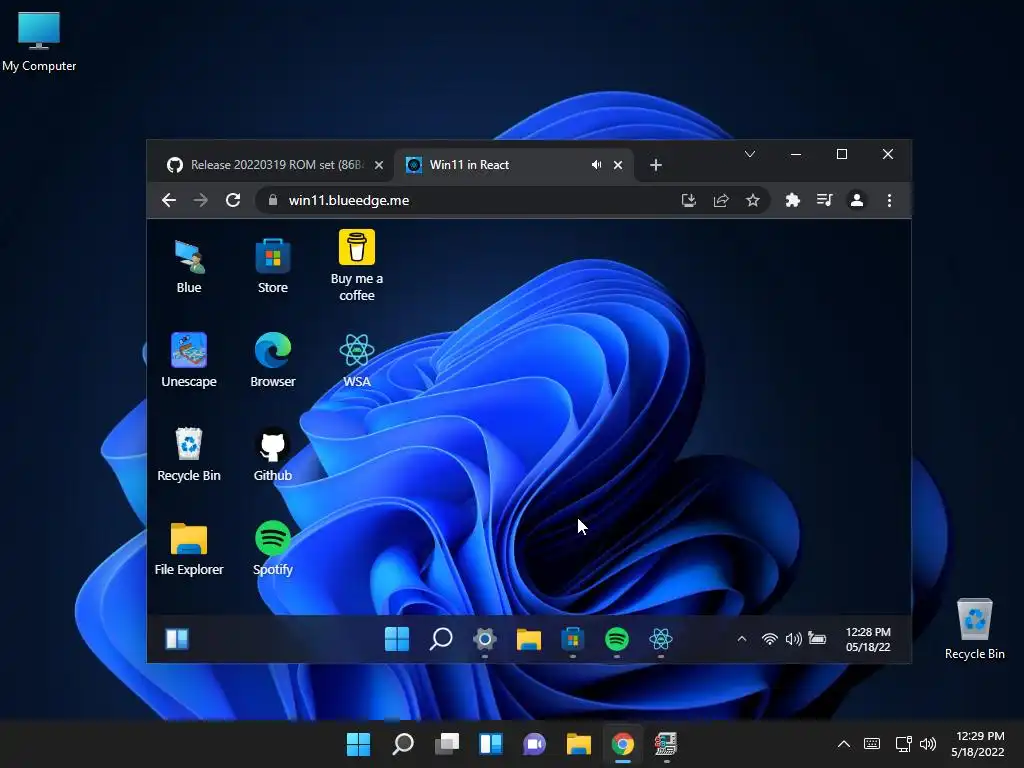This screenshot has width=1024, height=768.
Task: Open the Buy me a coffee icon
Action: pyautogui.click(x=357, y=266)
